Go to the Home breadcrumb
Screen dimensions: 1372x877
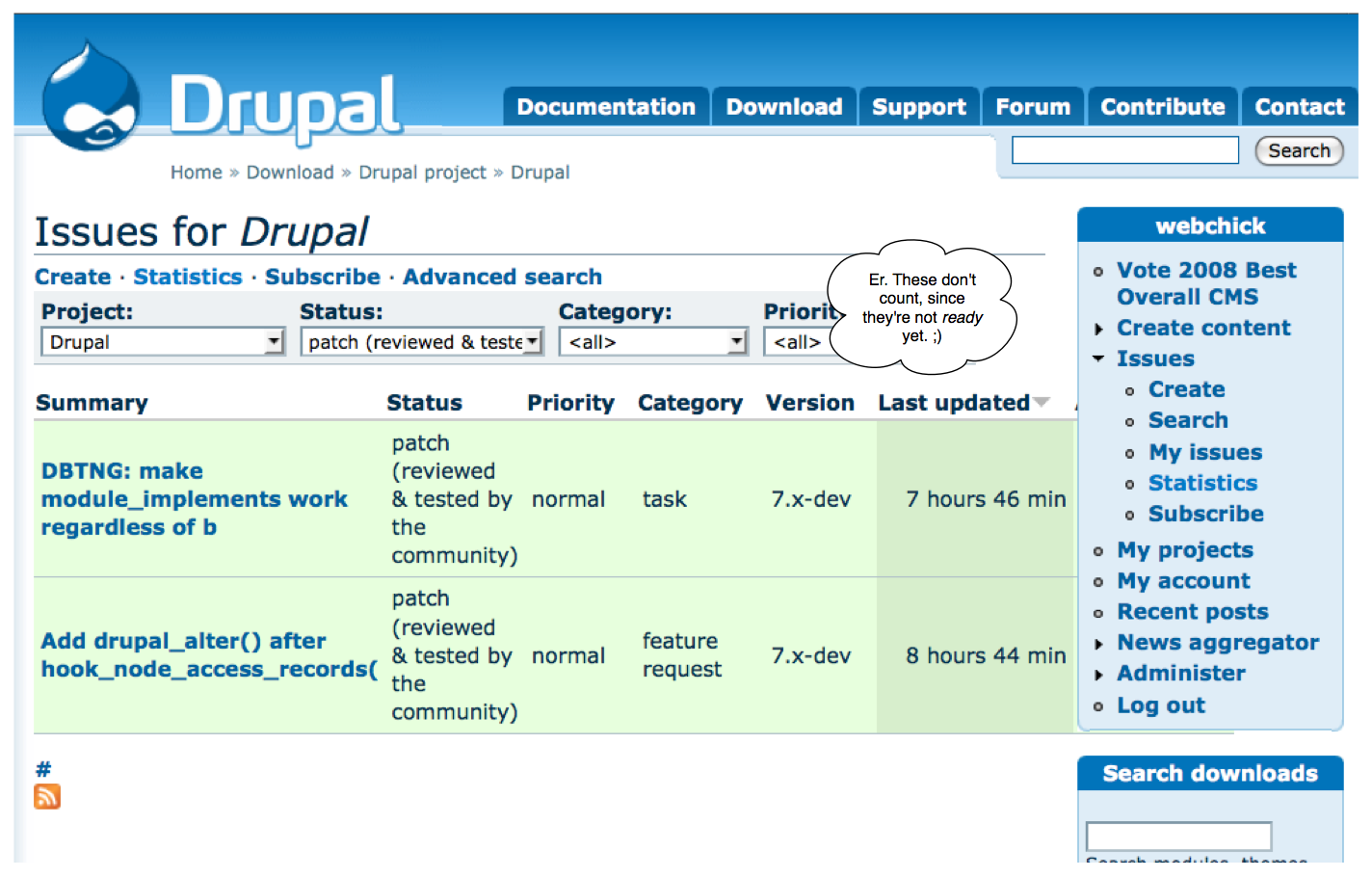click(x=197, y=173)
